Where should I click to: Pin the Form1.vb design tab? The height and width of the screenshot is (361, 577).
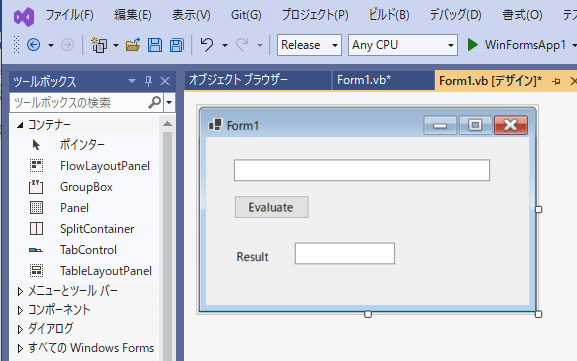click(556, 81)
